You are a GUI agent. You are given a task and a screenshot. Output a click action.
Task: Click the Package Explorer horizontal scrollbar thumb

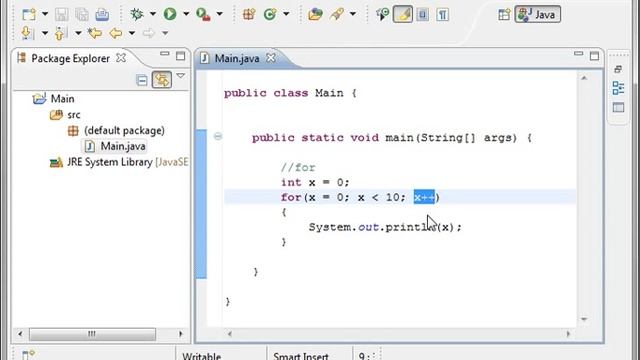coord(92,334)
